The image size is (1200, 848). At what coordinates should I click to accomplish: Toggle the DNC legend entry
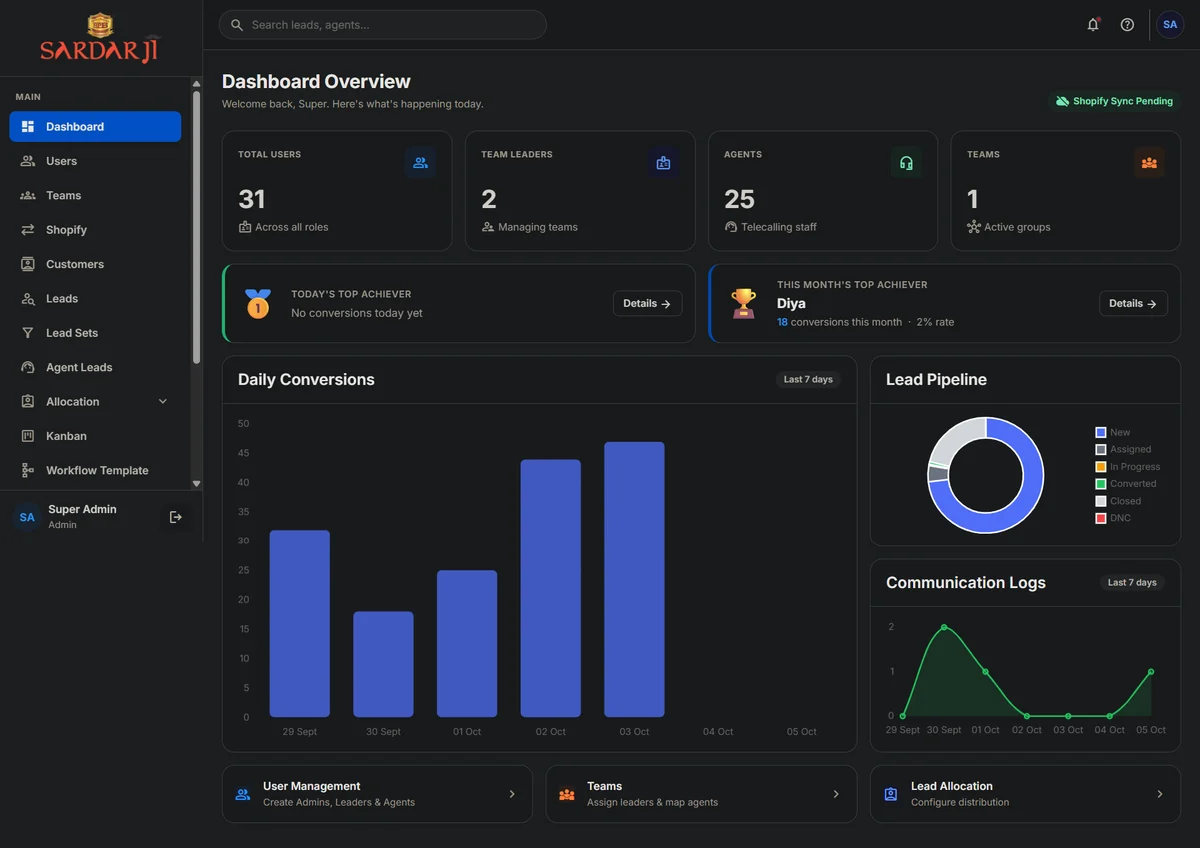(1113, 517)
